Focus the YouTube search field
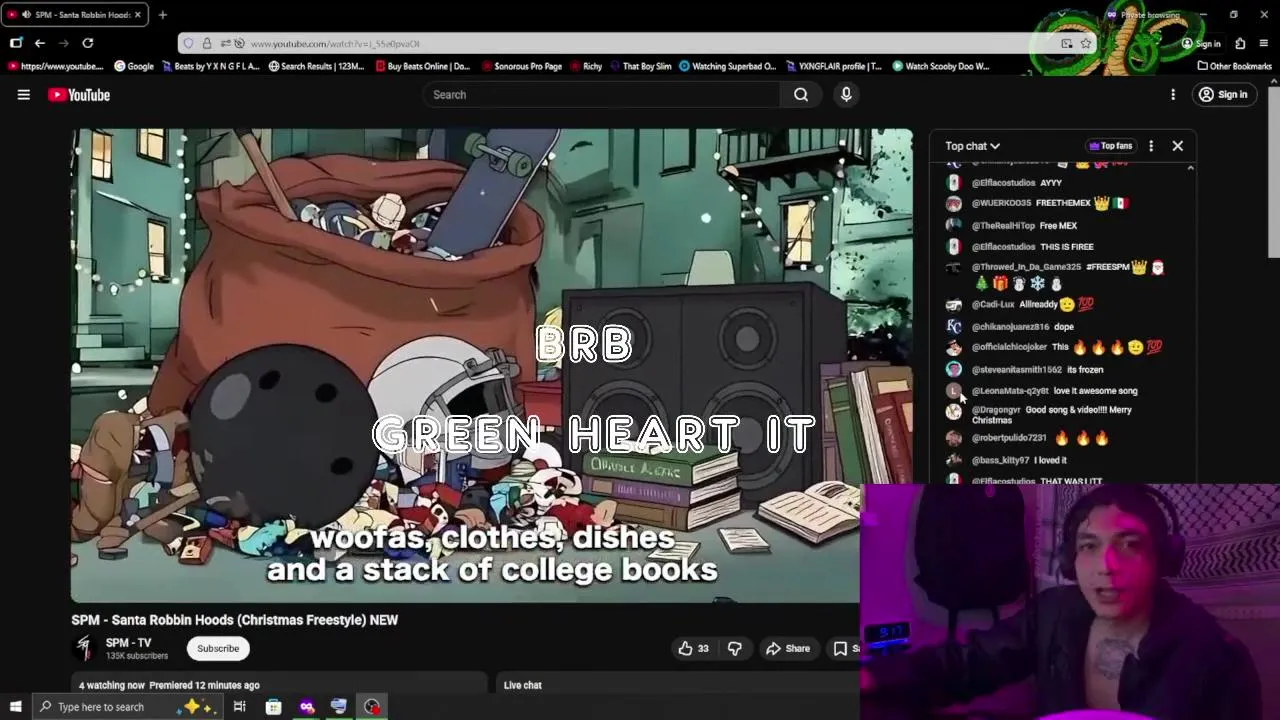 [x=602, y=95]
